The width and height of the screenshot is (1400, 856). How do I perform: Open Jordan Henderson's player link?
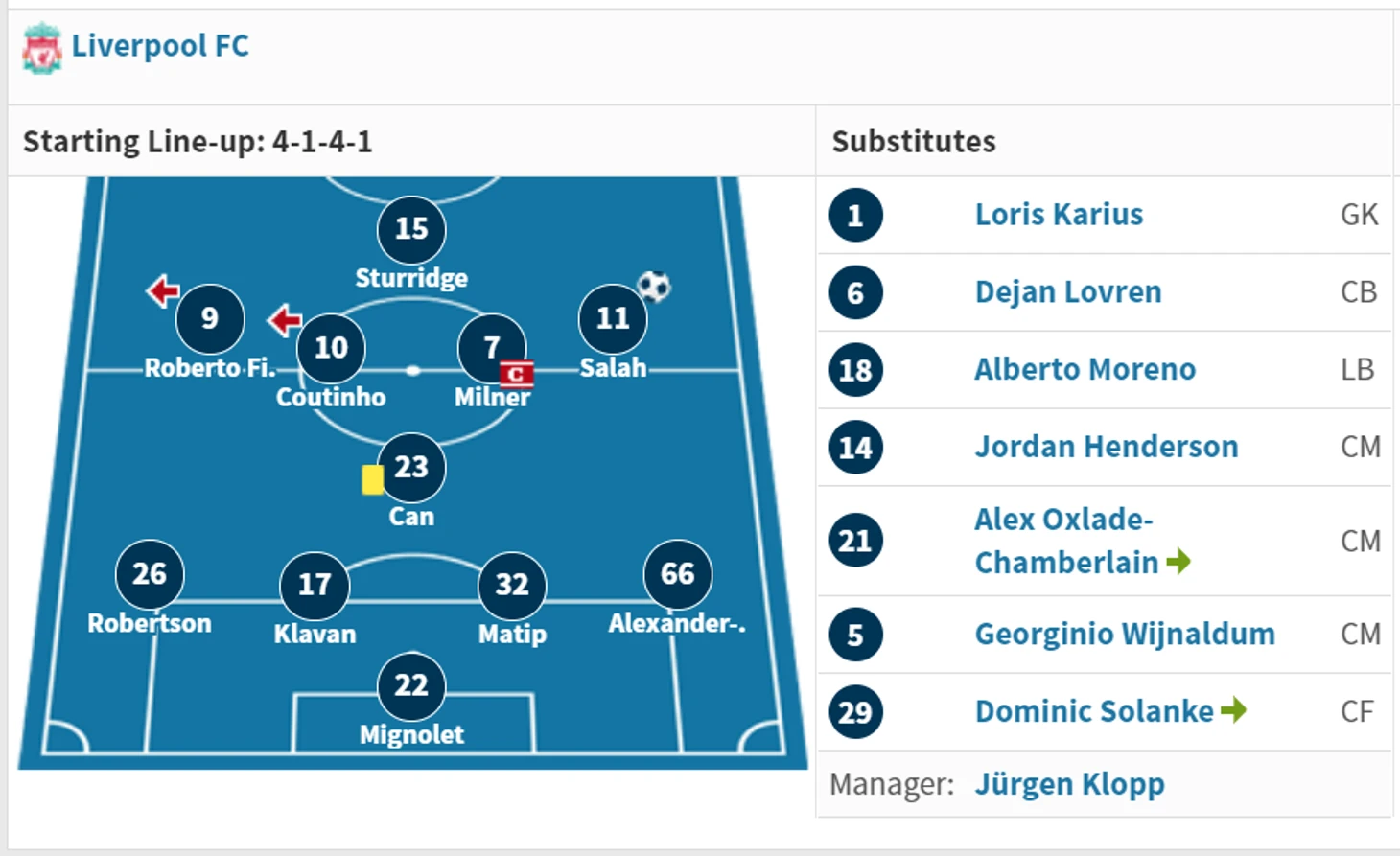tap(1107, 447)
